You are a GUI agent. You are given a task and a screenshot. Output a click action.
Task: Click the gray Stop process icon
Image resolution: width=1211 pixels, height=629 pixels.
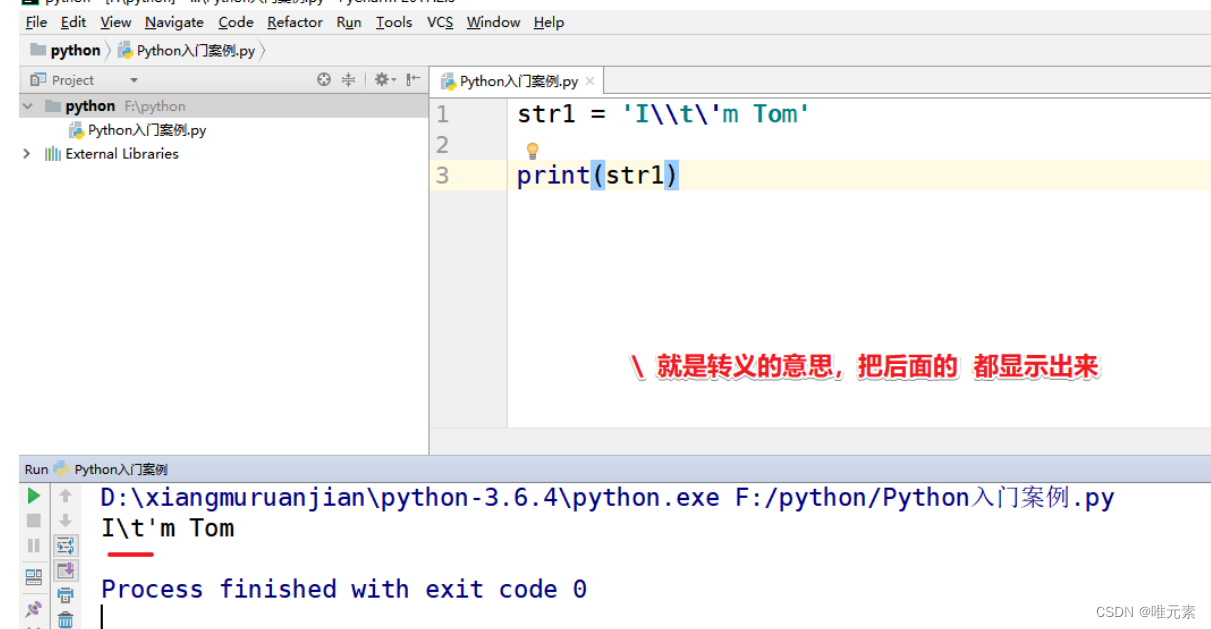point(34,520)
